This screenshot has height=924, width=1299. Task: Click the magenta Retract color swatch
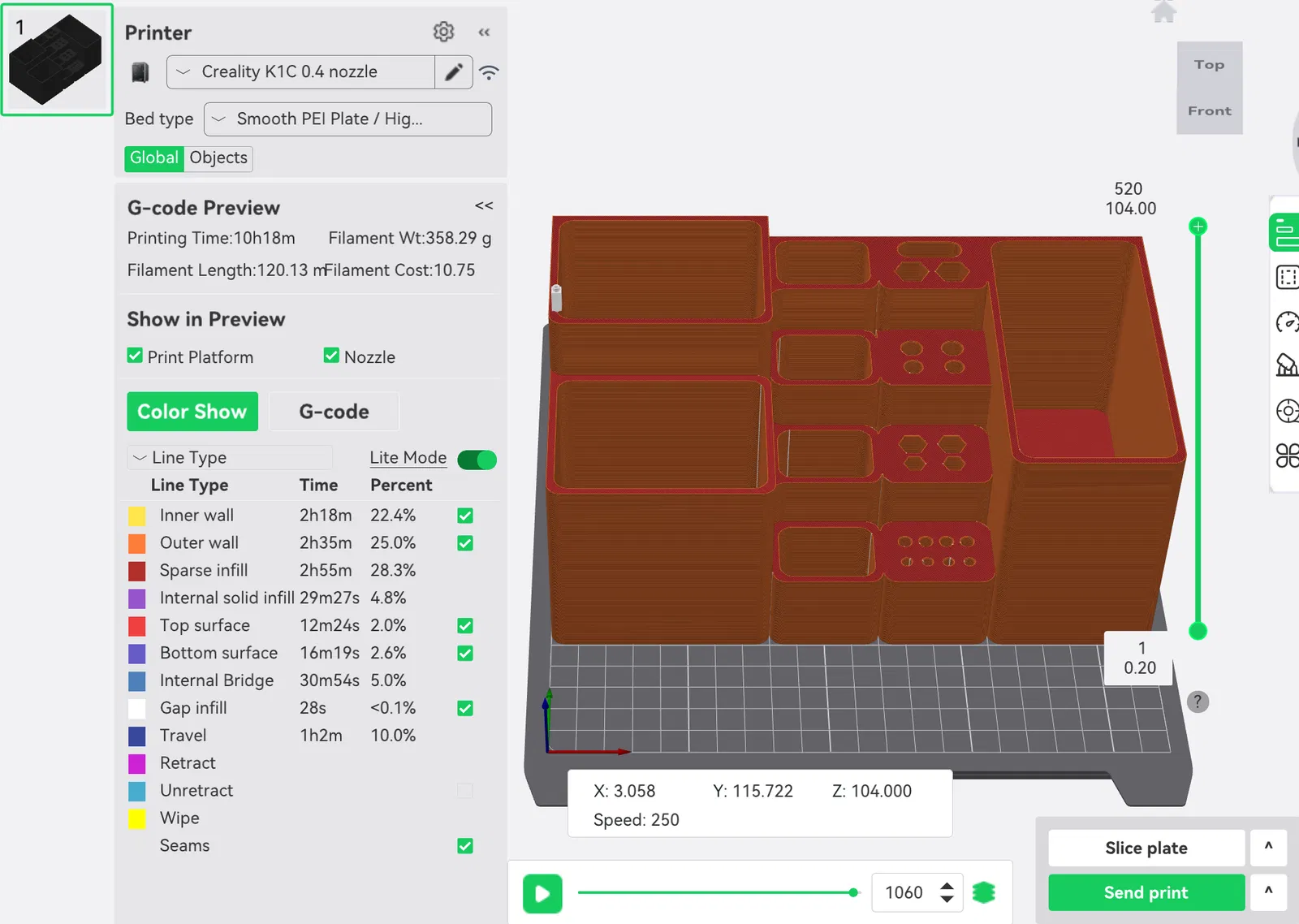click(x=137, y=764)
